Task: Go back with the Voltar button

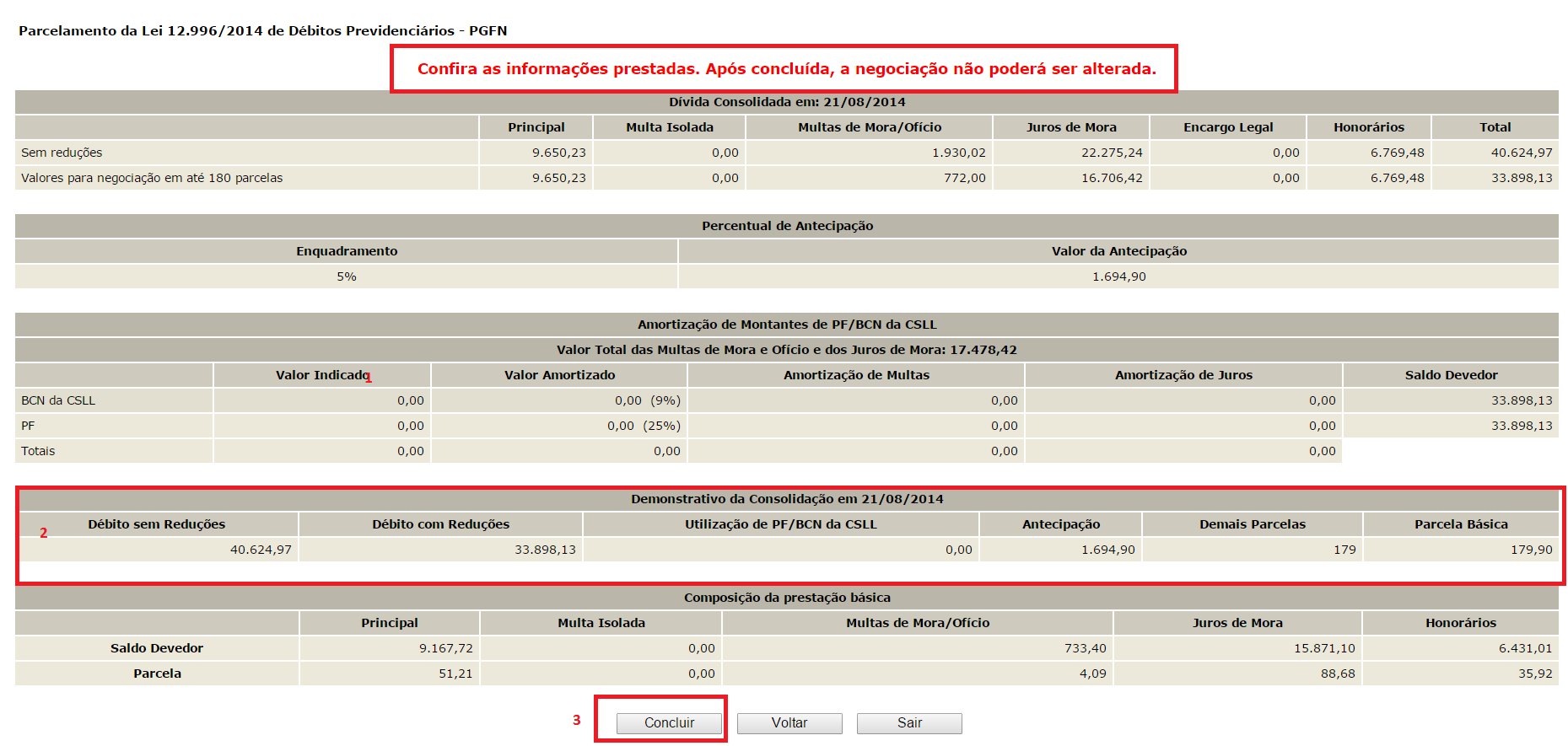Action: pyautogui.click(x=789, y=723)
